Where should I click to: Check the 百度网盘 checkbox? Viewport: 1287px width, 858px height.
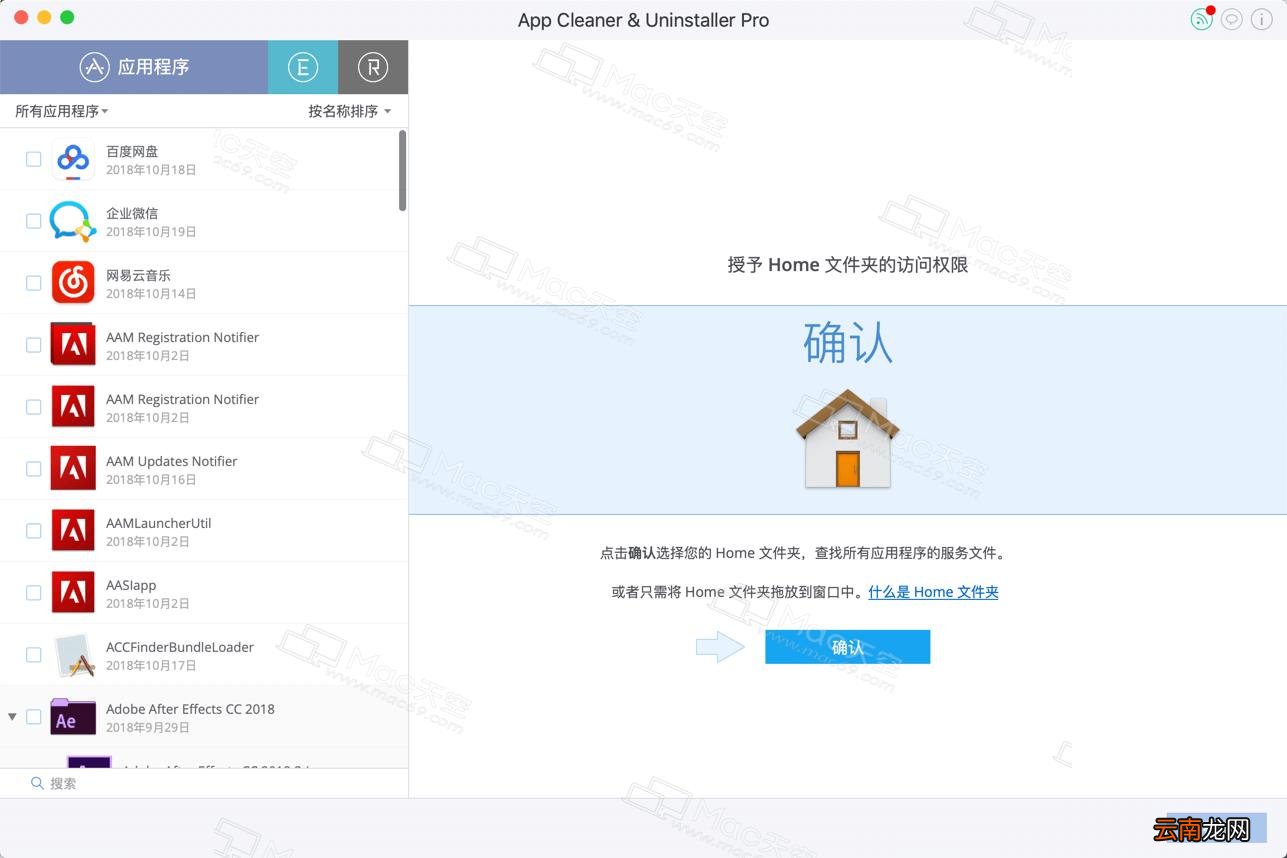click(x=33, y=159)
